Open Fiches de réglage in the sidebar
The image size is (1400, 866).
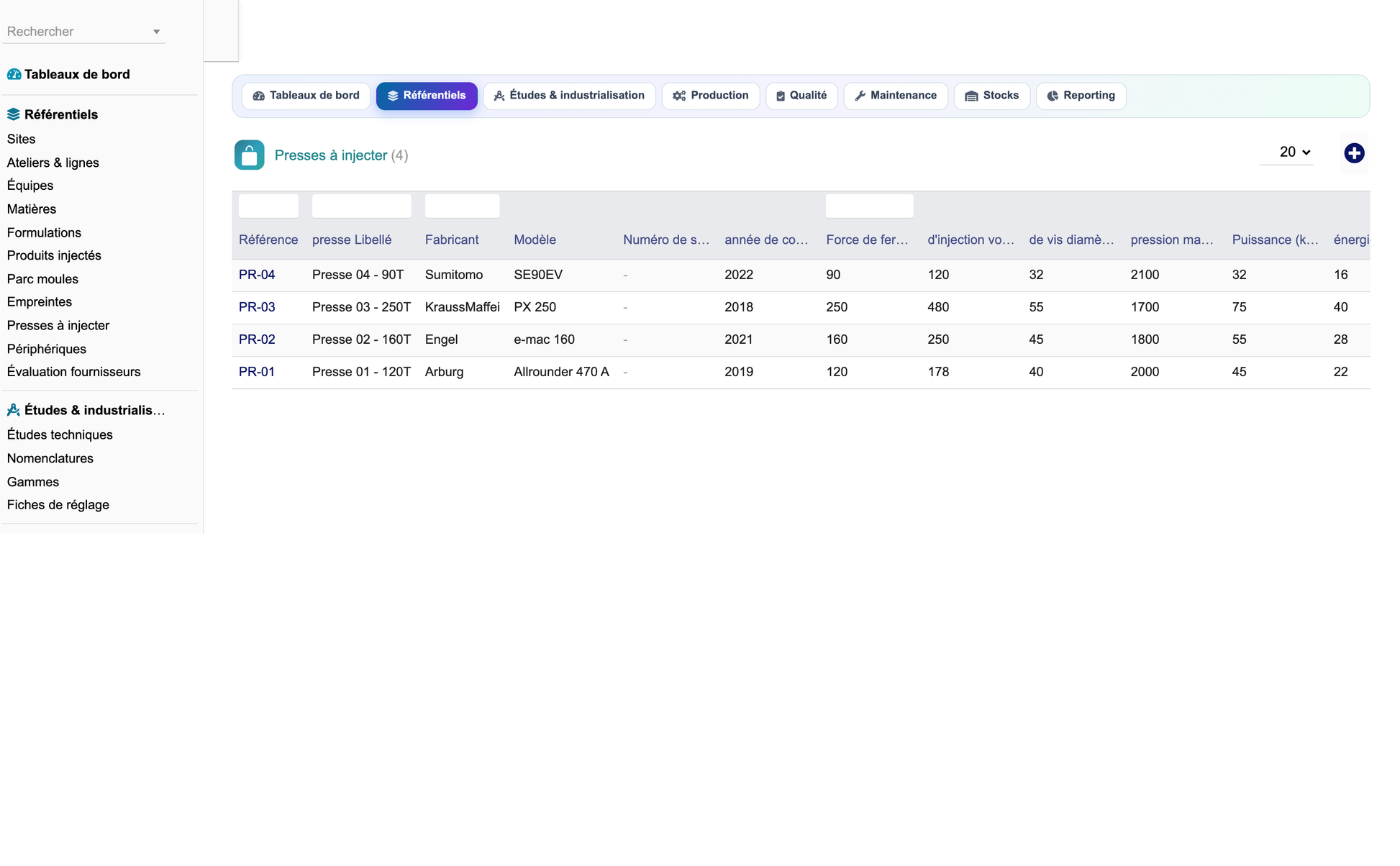[x=58, y=505]
